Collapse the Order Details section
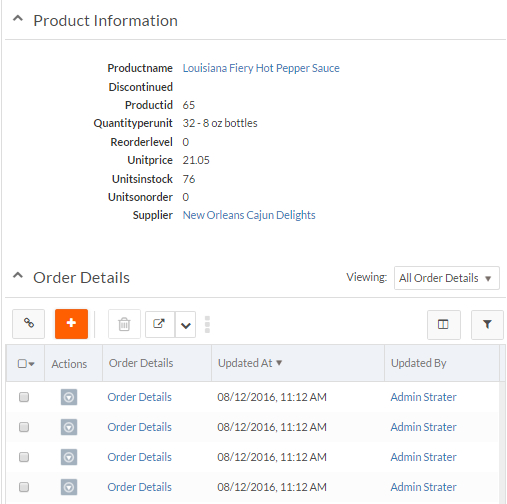The image size is (507, 504). pos(18,276)
